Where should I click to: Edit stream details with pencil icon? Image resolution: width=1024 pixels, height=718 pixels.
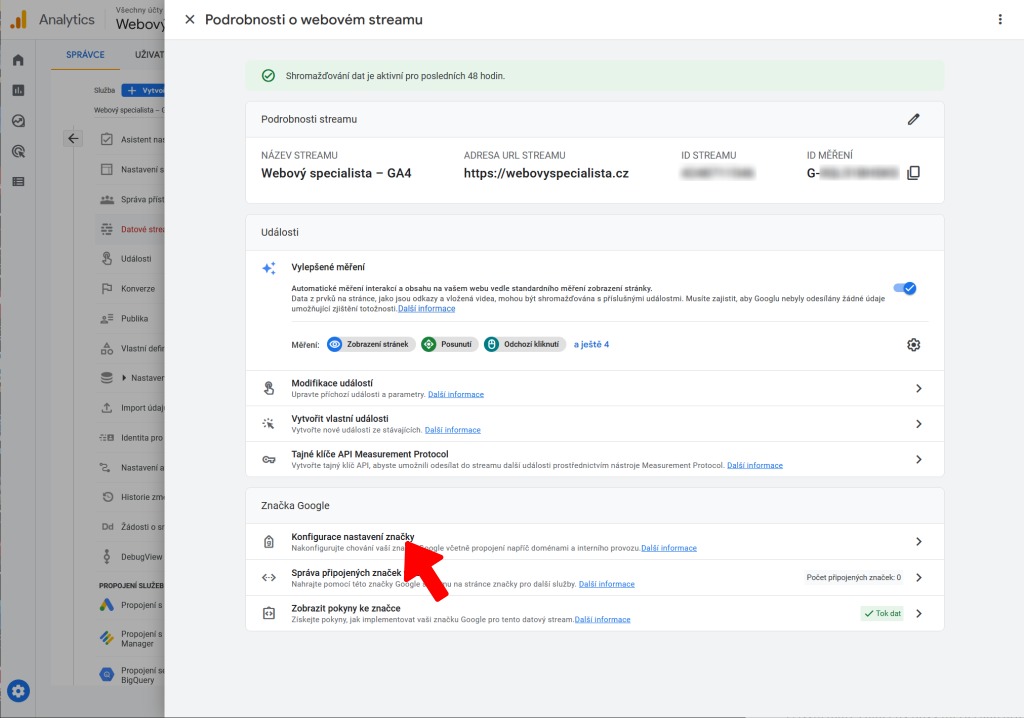point(913,118)
